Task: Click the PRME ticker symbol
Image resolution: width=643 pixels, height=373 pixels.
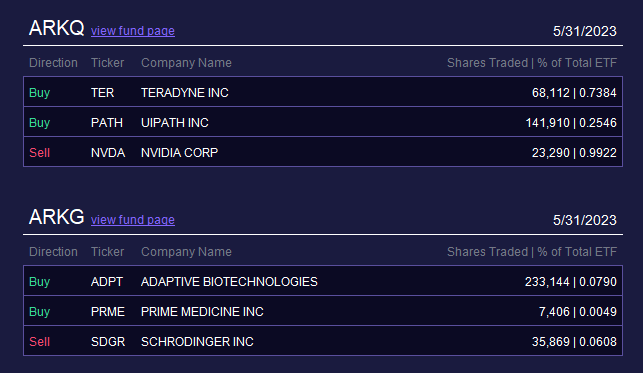Action: click(x=108, y=312)
